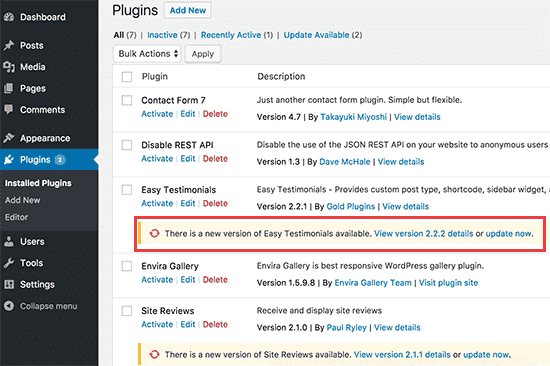Check the Contact Form 7 checkbox

coord(127,100)
